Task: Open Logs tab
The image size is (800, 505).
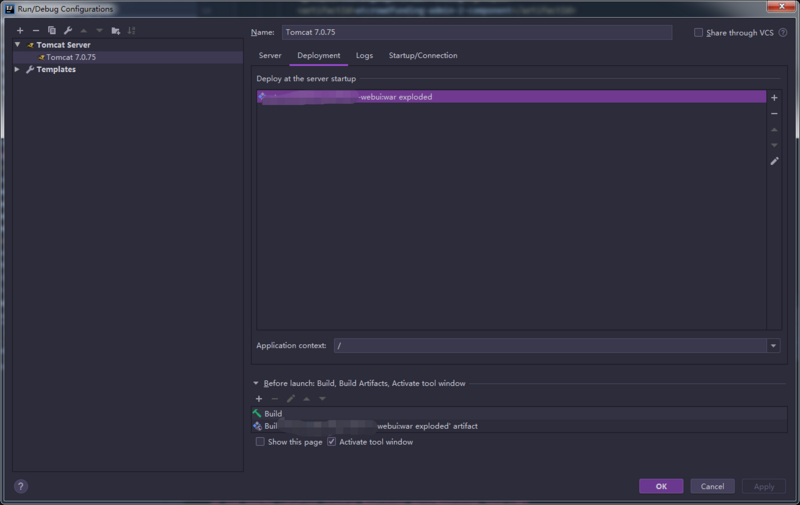Action: [364, 56]
